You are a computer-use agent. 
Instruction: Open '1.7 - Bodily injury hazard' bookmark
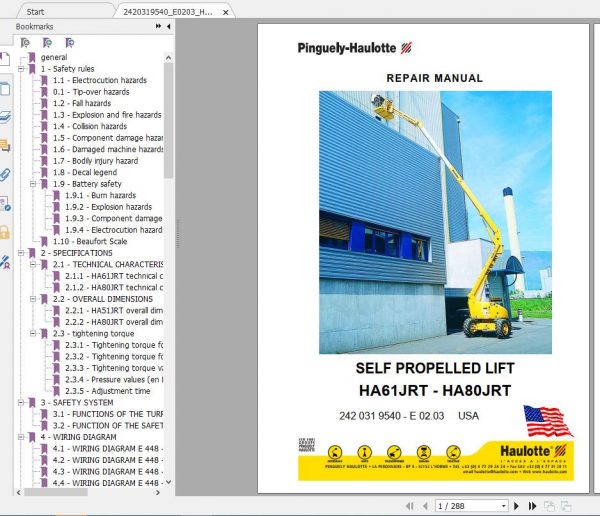96,161
